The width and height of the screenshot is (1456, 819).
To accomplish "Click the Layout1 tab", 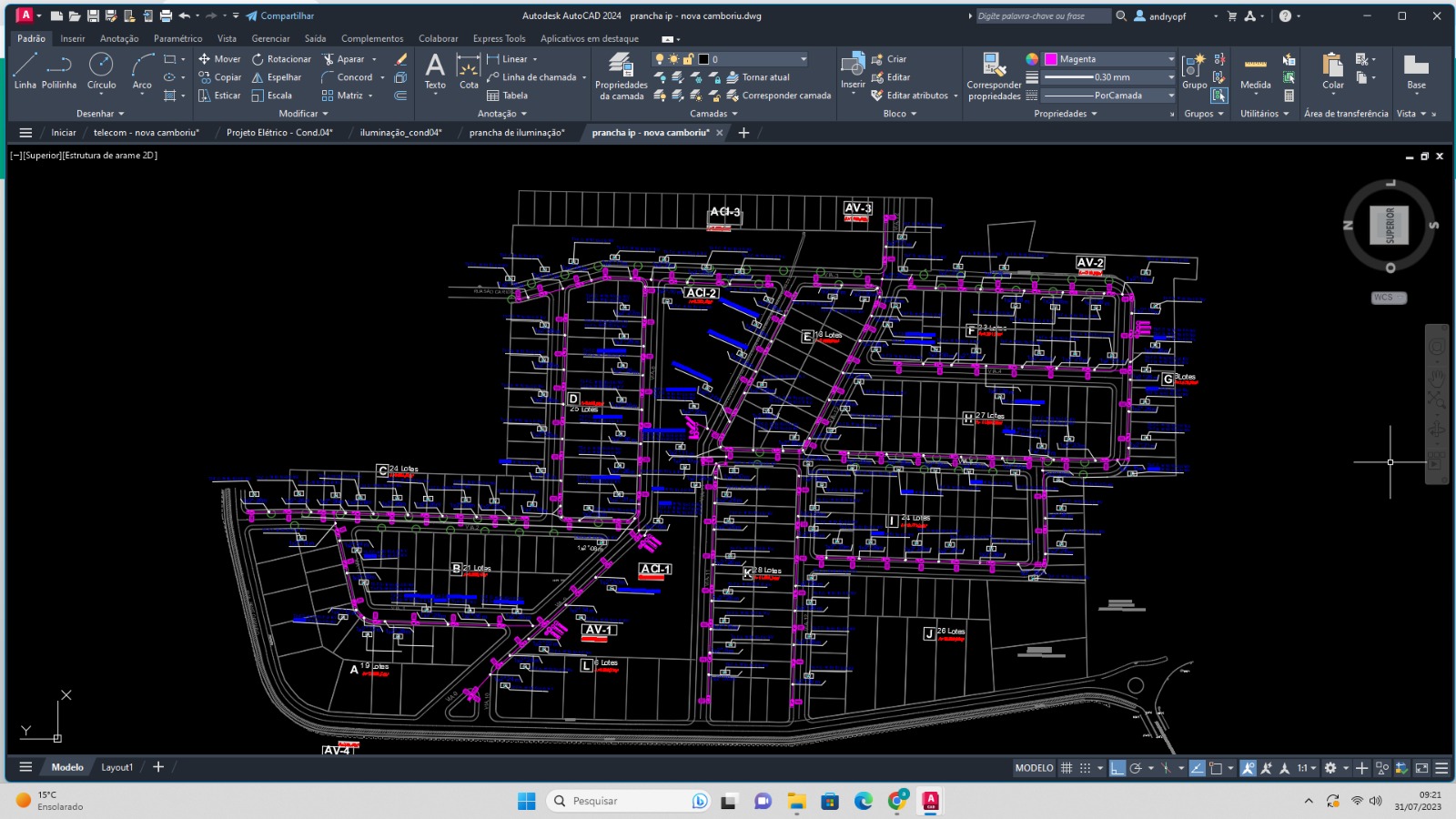I will point(116,768).
